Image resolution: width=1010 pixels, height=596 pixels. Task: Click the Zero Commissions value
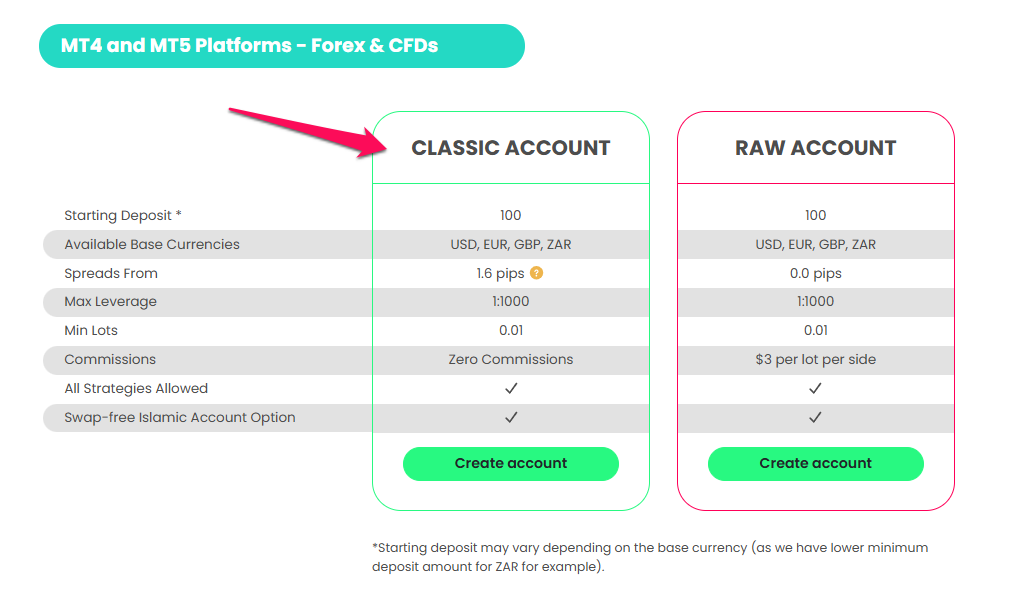click(x=511, y=359)
